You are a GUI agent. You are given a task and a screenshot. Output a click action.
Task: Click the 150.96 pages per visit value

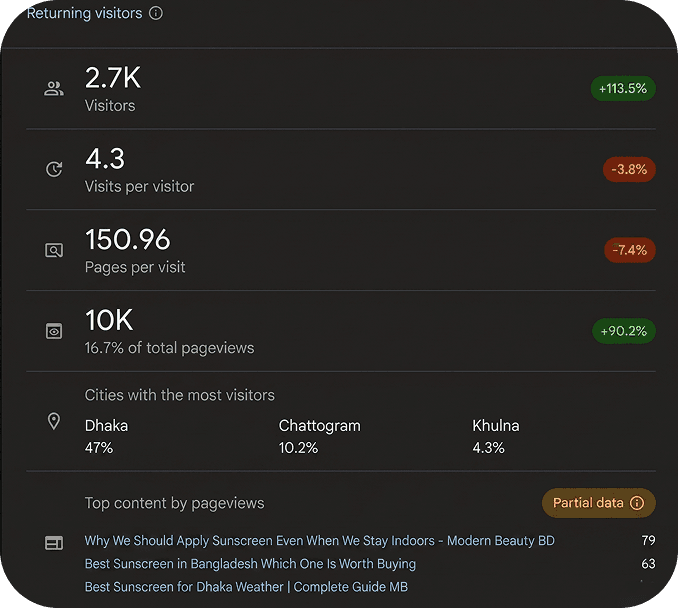click(x=128, y=239)
